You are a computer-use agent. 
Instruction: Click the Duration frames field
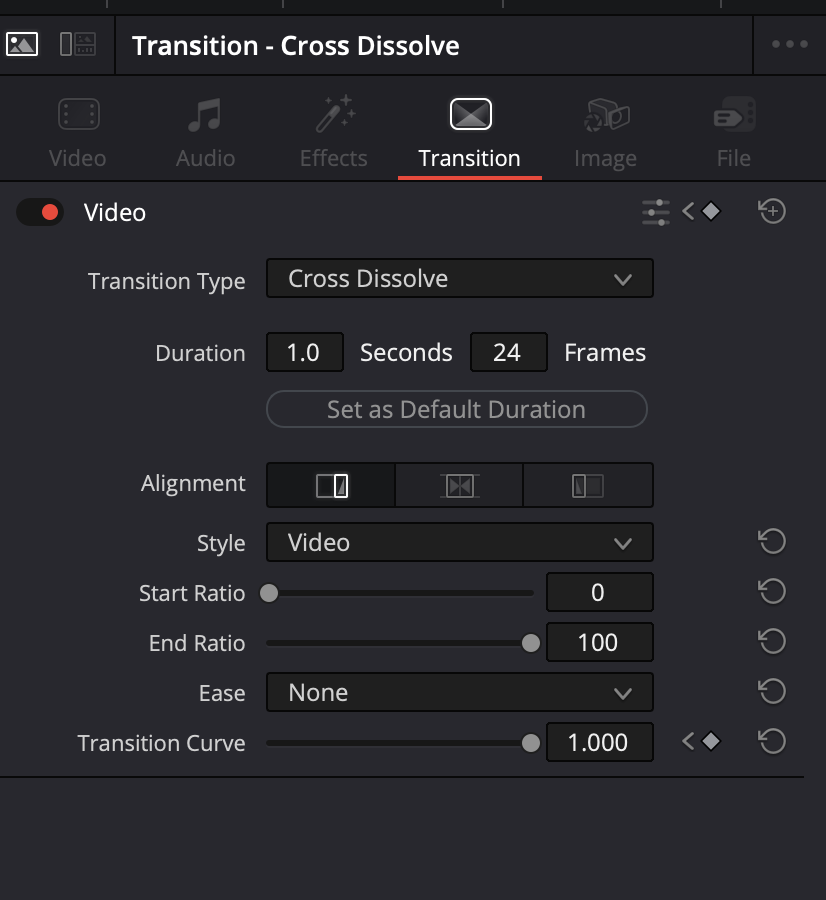tap(509, 352)
